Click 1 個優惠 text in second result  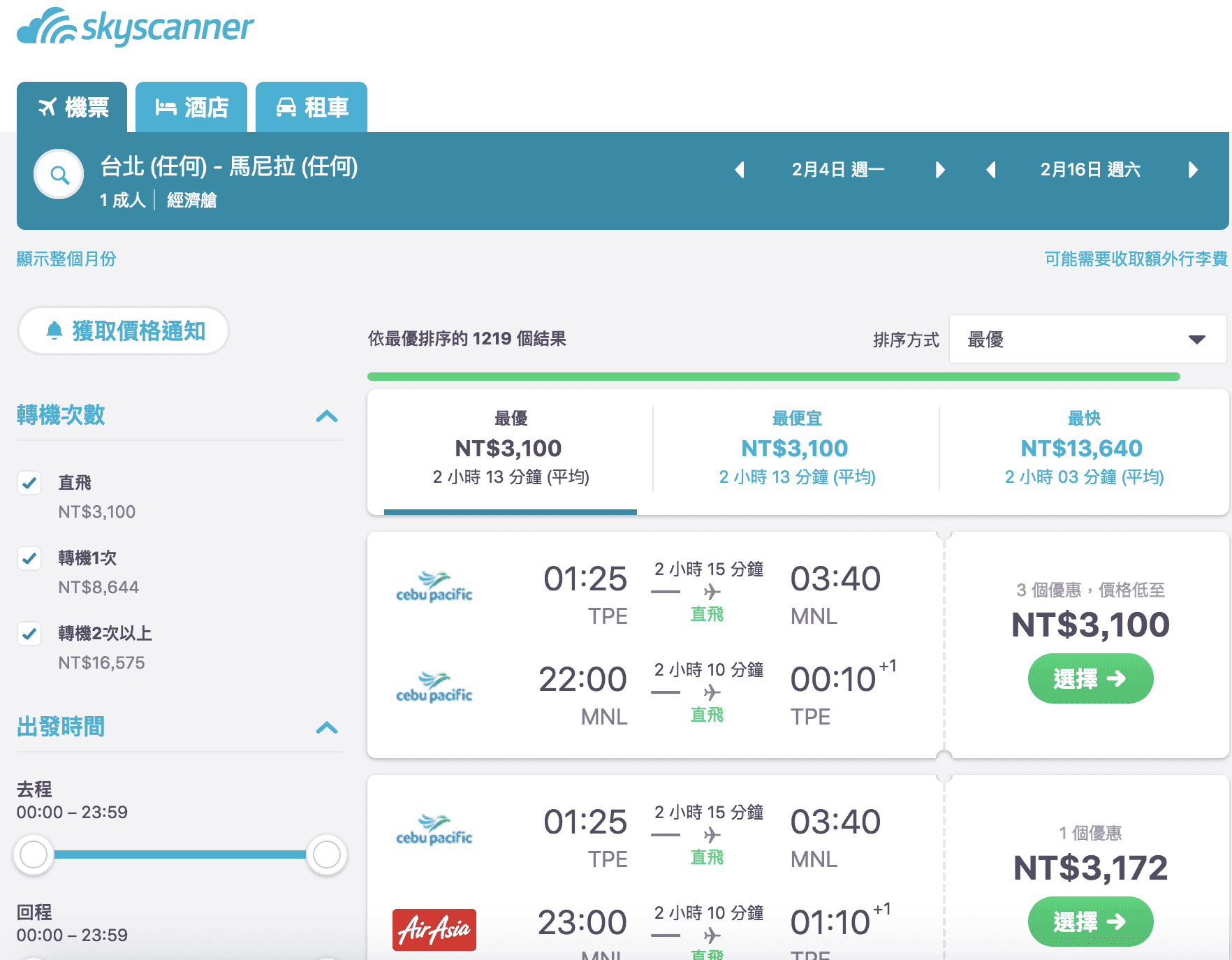pyautogui.click(x=1090, y=834)
